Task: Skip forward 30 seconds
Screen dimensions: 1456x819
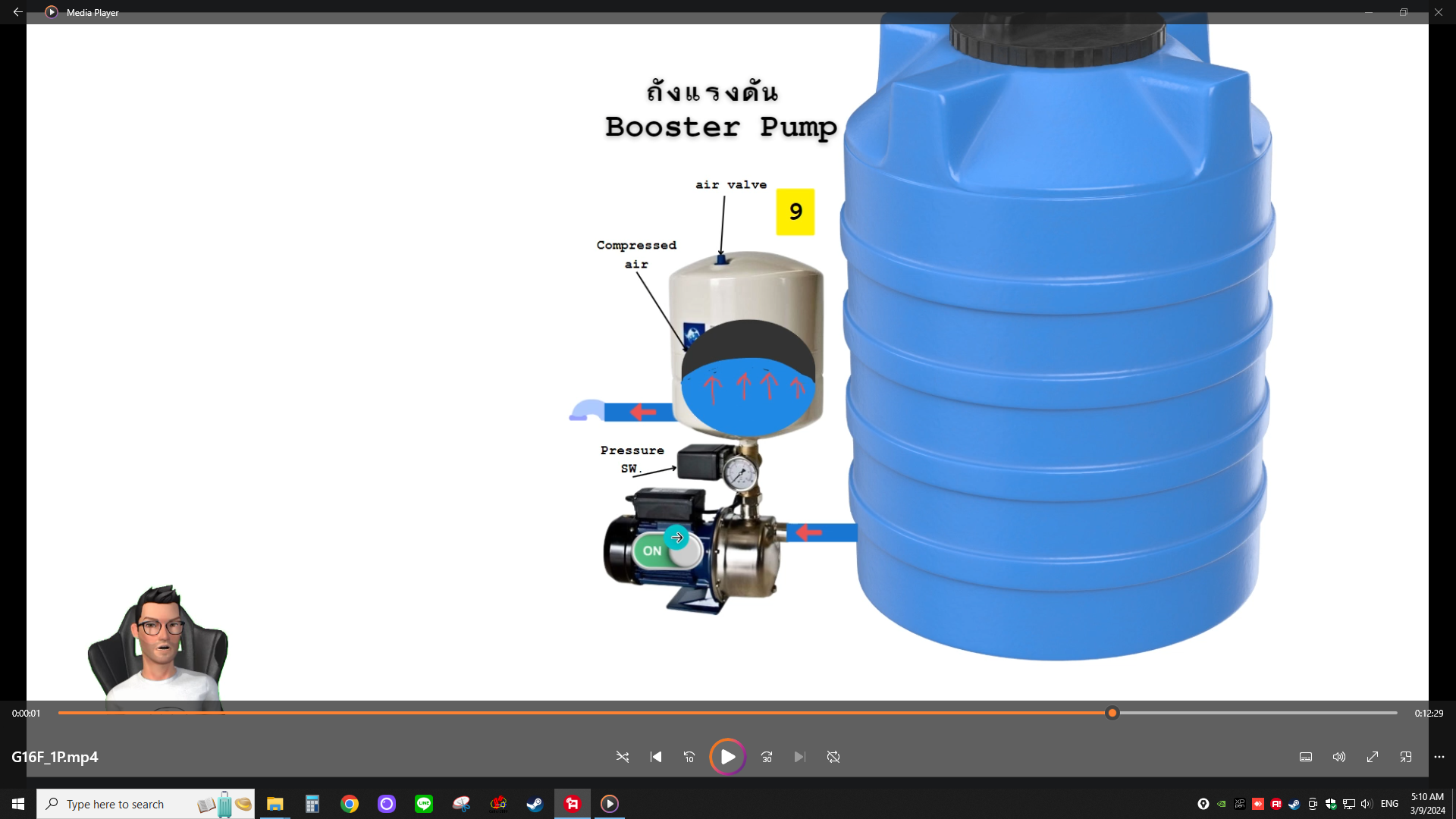Action: coord(767,757)
